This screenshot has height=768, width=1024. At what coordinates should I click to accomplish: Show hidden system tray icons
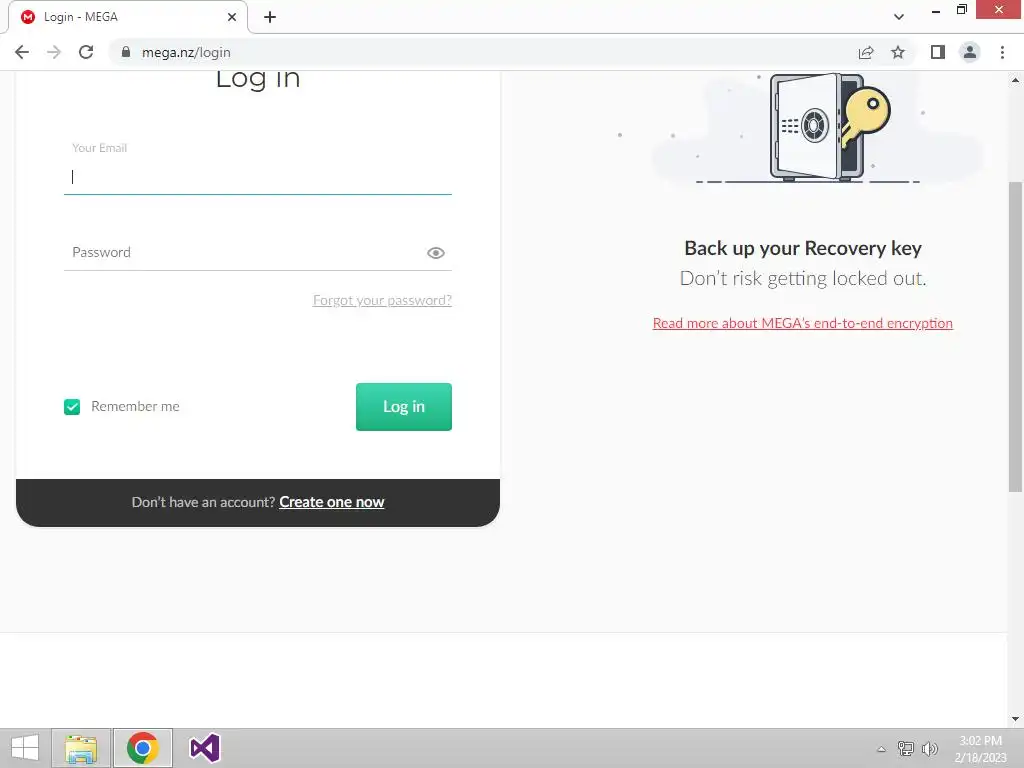click(881, 749)
